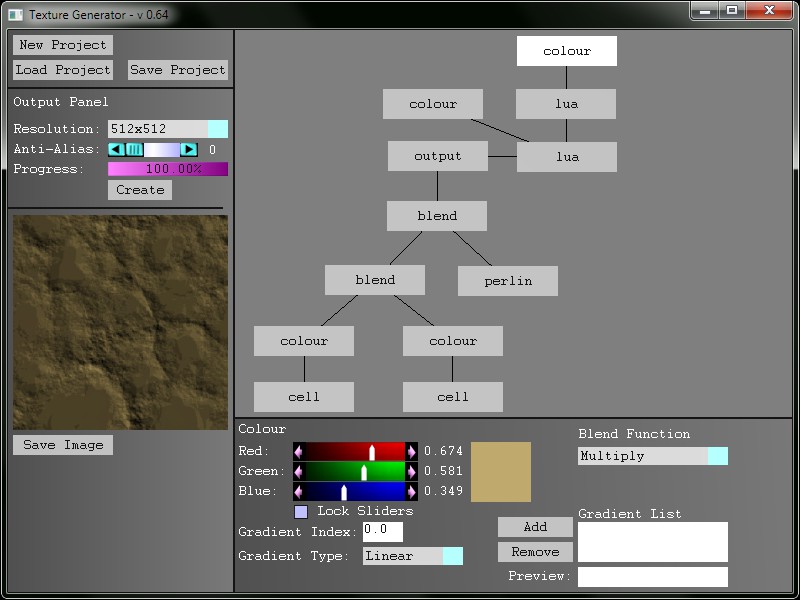Viewport: 800px width, 600px height.
Task: Click Create to generate the texture
Action: click(x=139, y=189)
